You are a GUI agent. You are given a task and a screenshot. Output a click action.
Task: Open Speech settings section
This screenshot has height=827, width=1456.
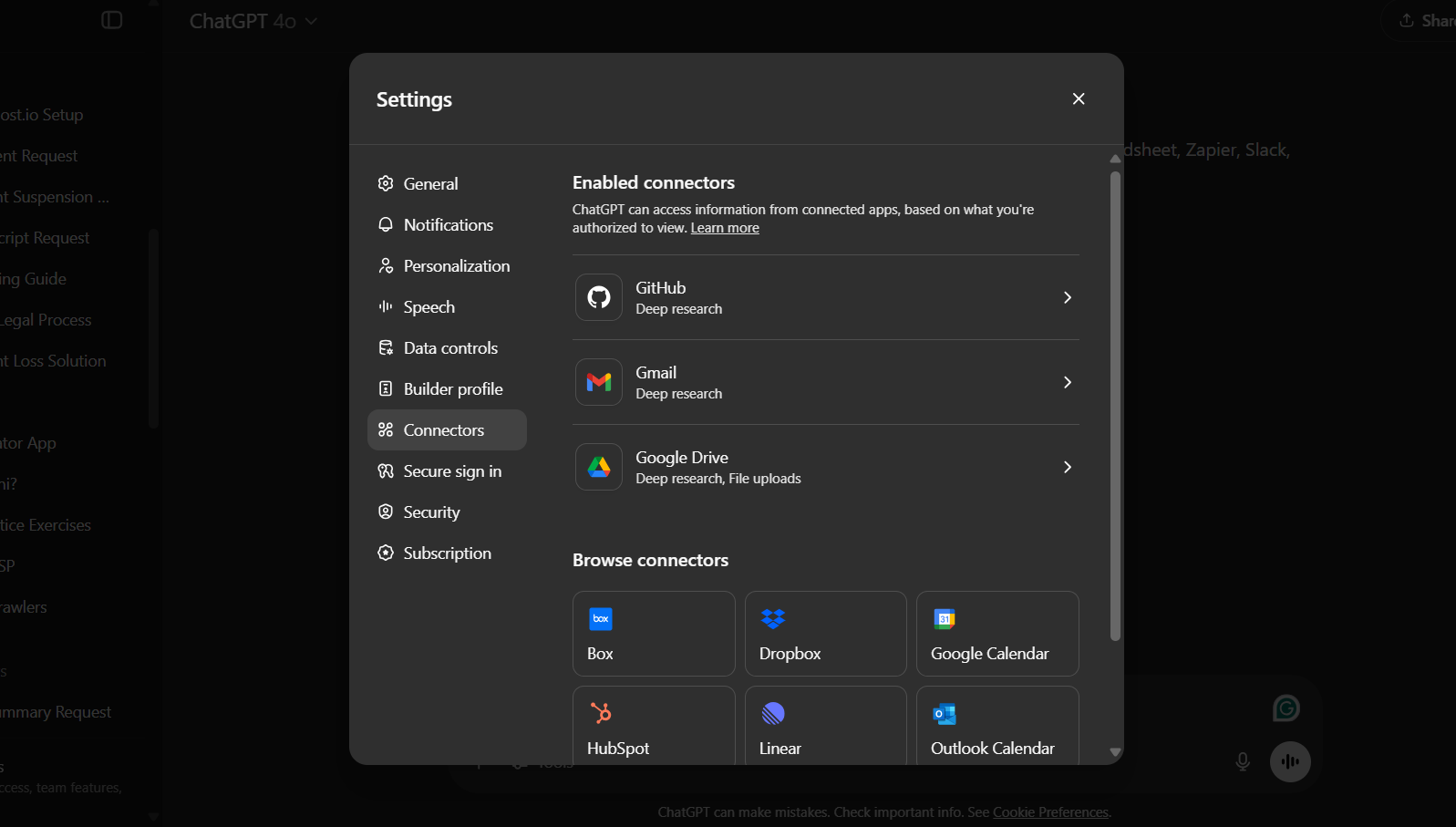click(x=447, y=306)
